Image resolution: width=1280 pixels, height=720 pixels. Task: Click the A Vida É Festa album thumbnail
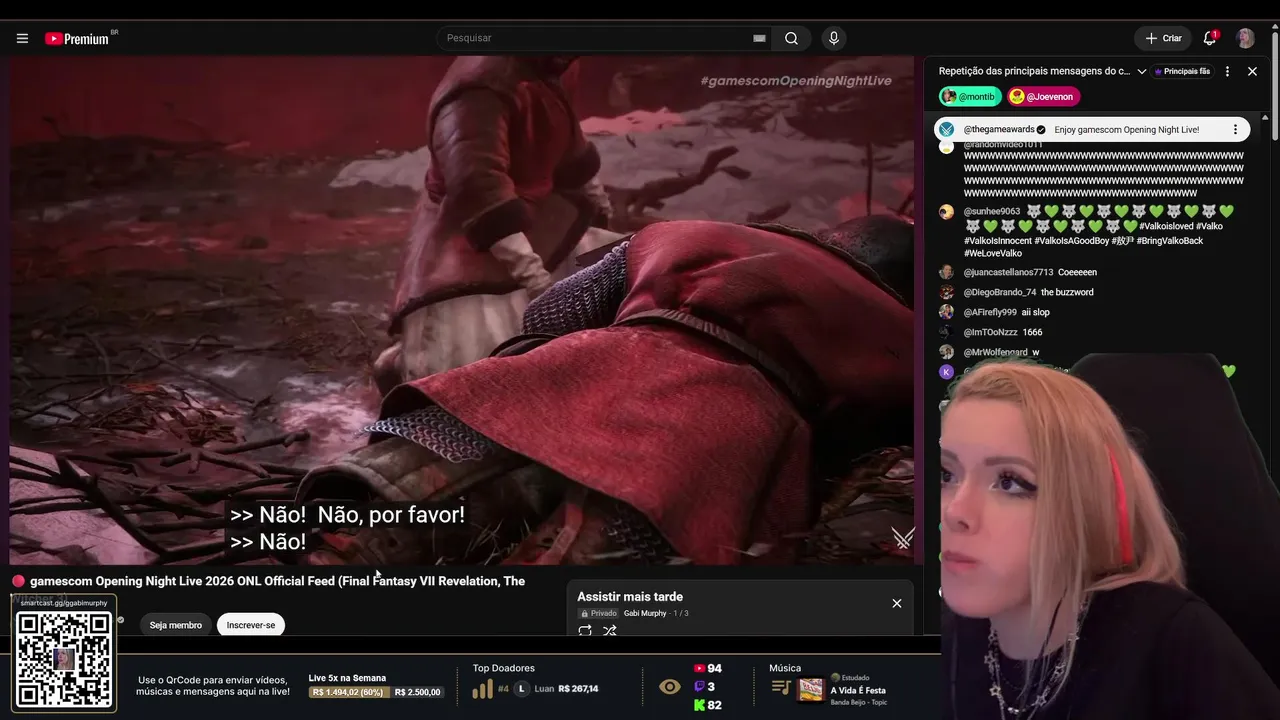(811, 690)
